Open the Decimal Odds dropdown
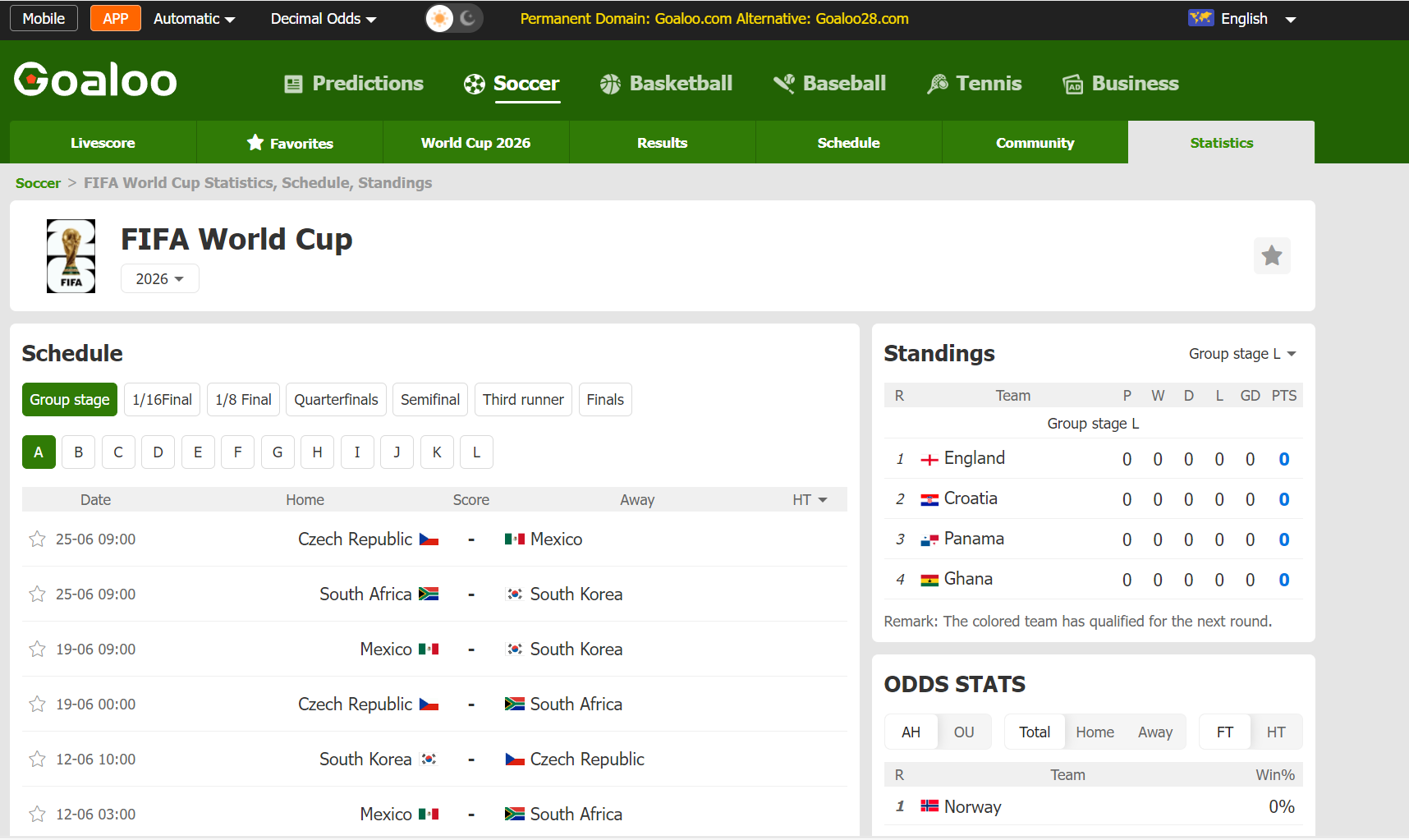 (x=322, y=18)
